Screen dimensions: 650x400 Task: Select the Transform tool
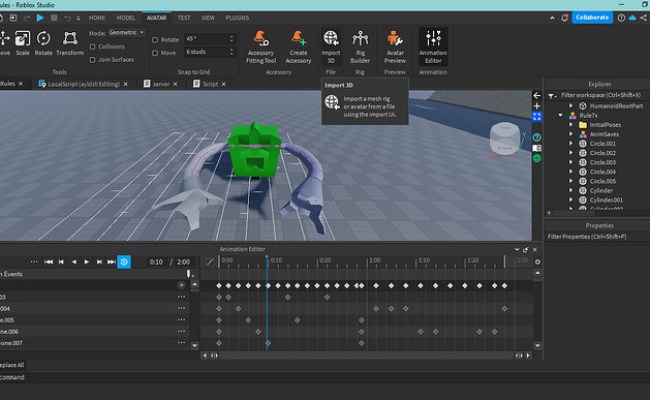70,43
